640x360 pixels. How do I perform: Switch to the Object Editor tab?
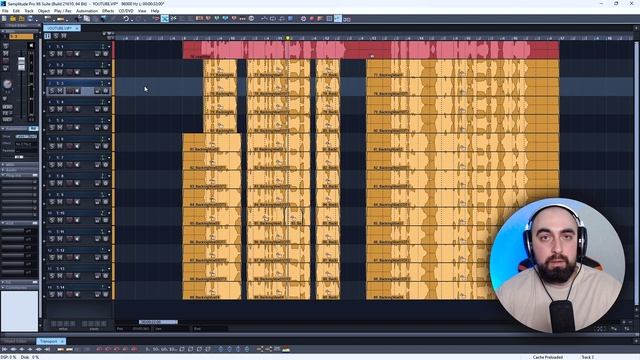[x=16, y=341]
